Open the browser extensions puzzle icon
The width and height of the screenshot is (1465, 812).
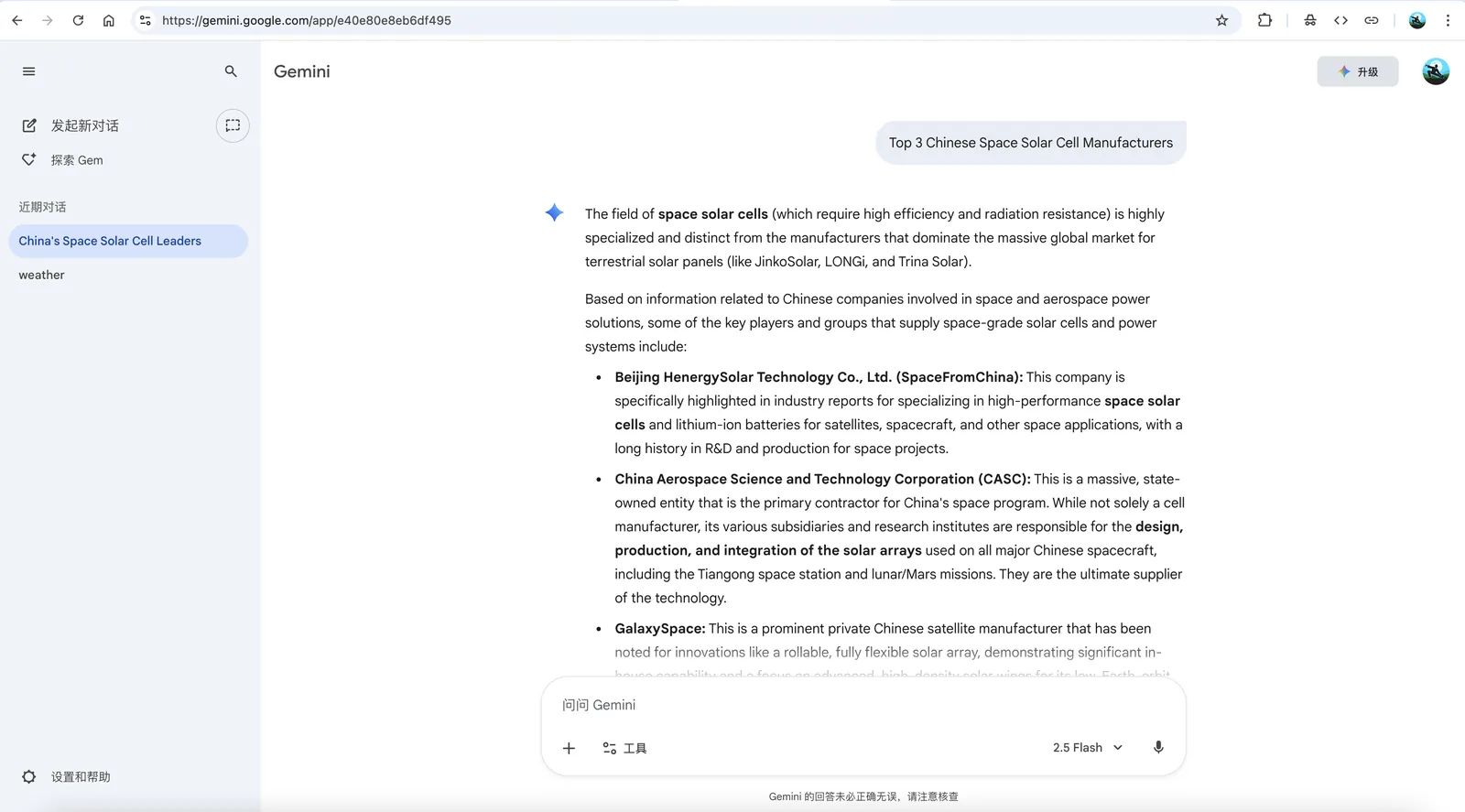1264,20
